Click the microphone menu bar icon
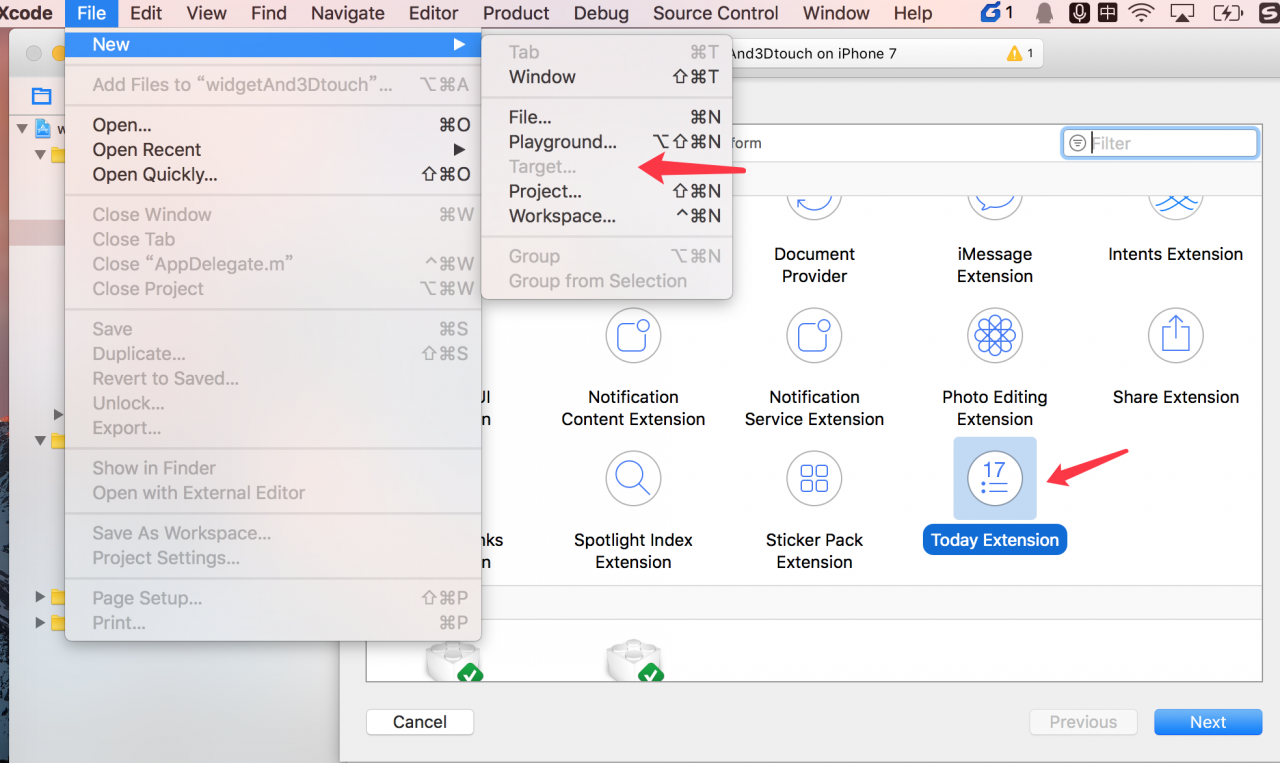Image resolution: width=1280 pixels, height=763 pixels. (1079, 13)
